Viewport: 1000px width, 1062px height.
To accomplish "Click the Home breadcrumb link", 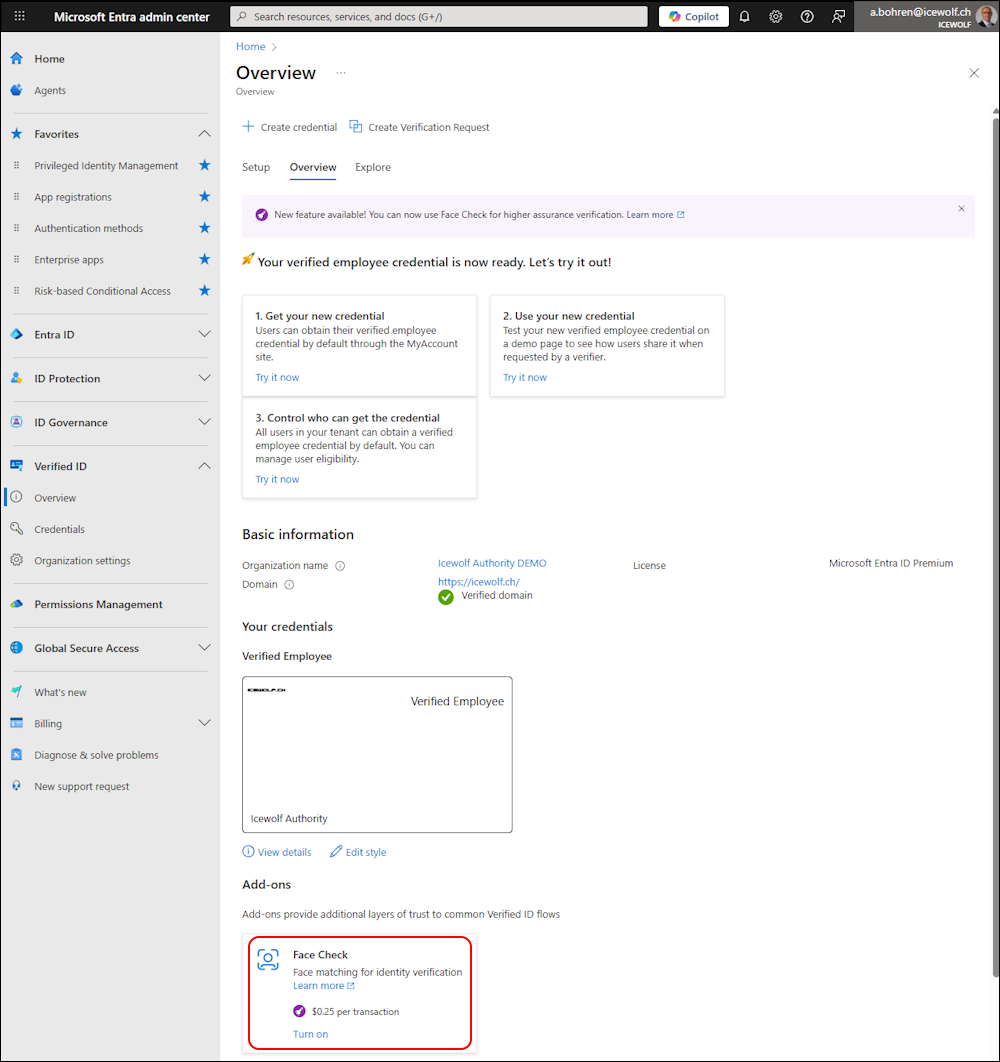I will click(x=251, y=46).
